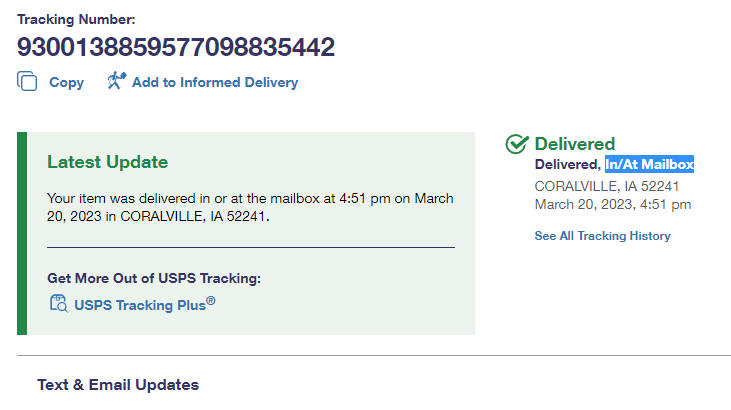Open See All Tracking History
Viewport: 731px width, 410px height.
[x=602, y=236]
